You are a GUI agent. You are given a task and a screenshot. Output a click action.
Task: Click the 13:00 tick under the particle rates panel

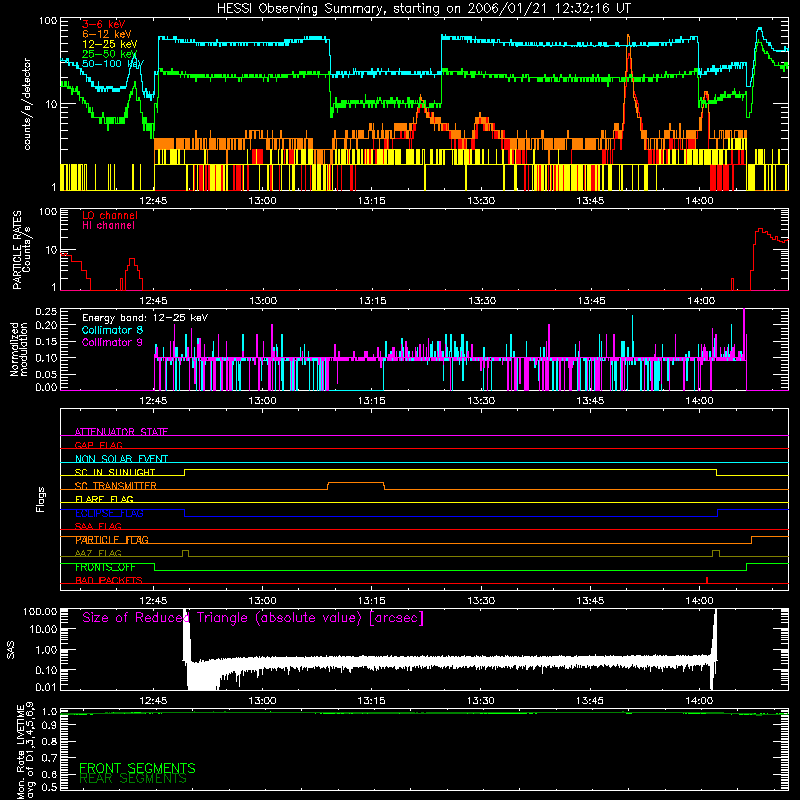click(x=263, y=301)
